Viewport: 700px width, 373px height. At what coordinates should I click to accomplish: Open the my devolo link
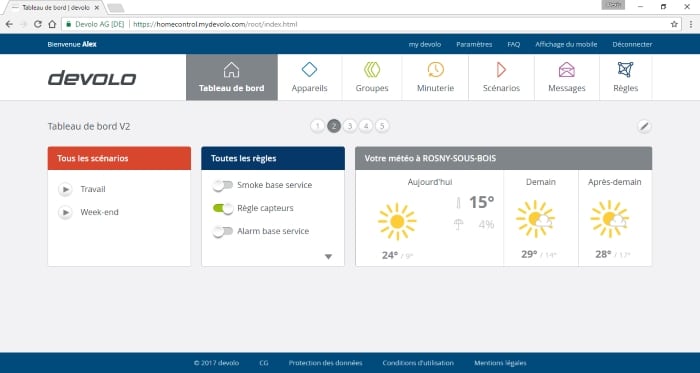(x=425, y=44)
